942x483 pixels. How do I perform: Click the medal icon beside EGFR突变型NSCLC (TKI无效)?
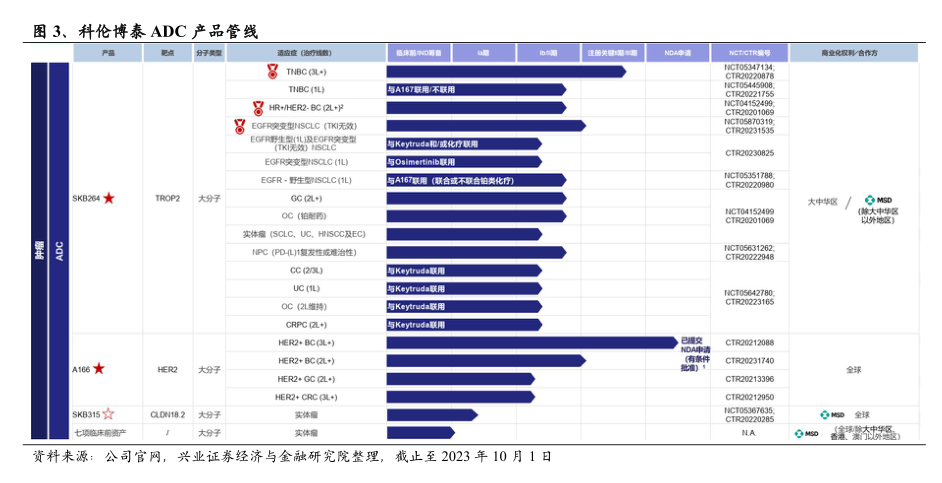[239, 126]
